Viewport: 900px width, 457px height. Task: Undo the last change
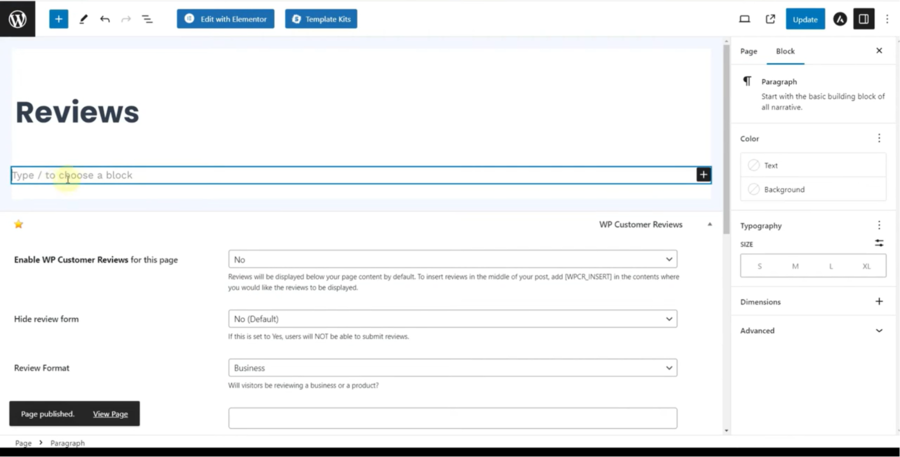tap(104, 19)
